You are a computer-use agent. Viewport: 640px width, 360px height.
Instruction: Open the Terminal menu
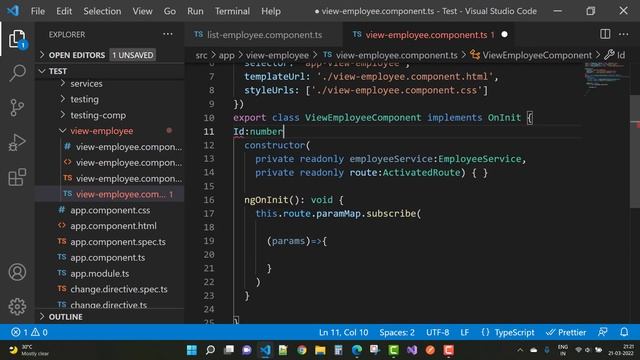point(232,11)
